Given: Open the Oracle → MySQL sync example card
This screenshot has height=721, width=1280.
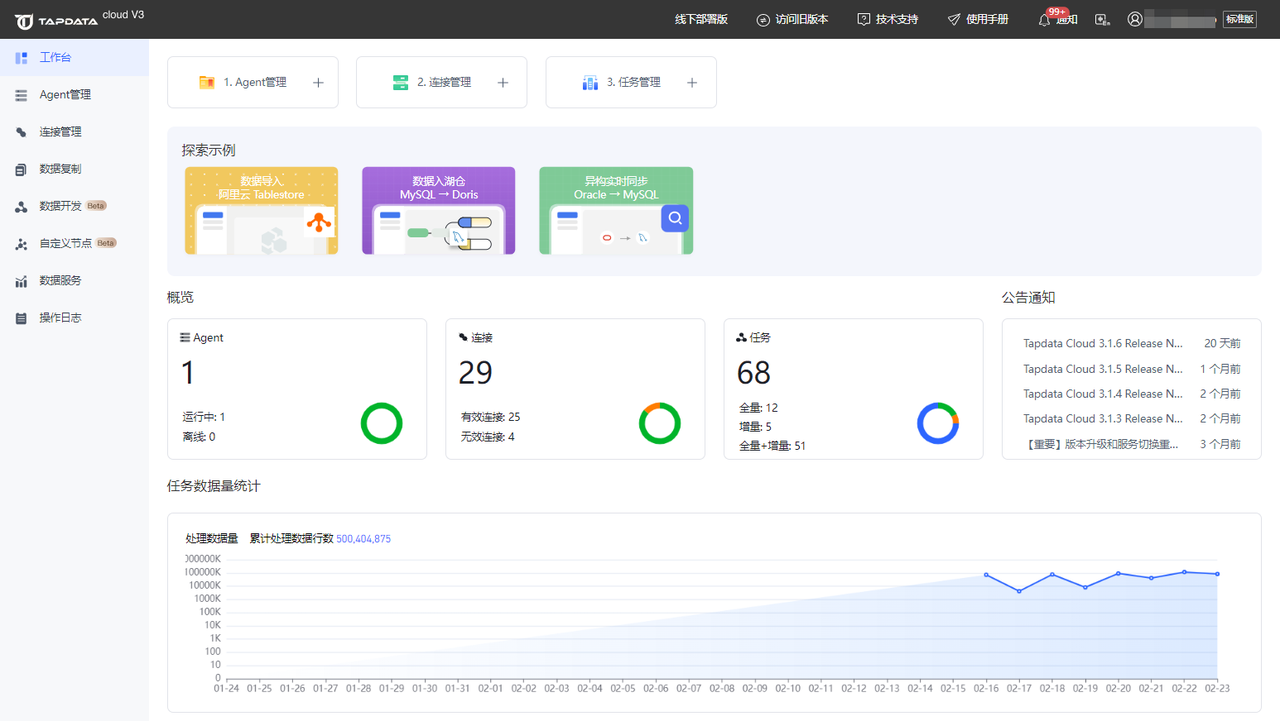Looking at the screenshot, I should 616,210.
